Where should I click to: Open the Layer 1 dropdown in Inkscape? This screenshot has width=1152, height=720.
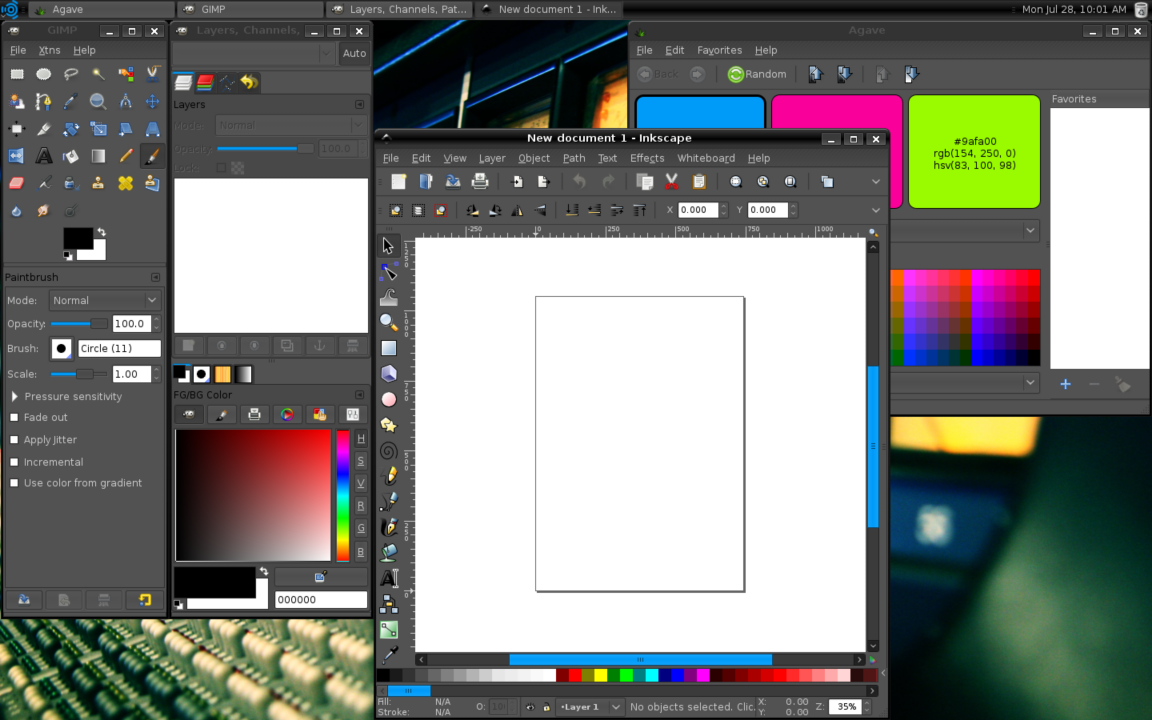tap(590, 707)
